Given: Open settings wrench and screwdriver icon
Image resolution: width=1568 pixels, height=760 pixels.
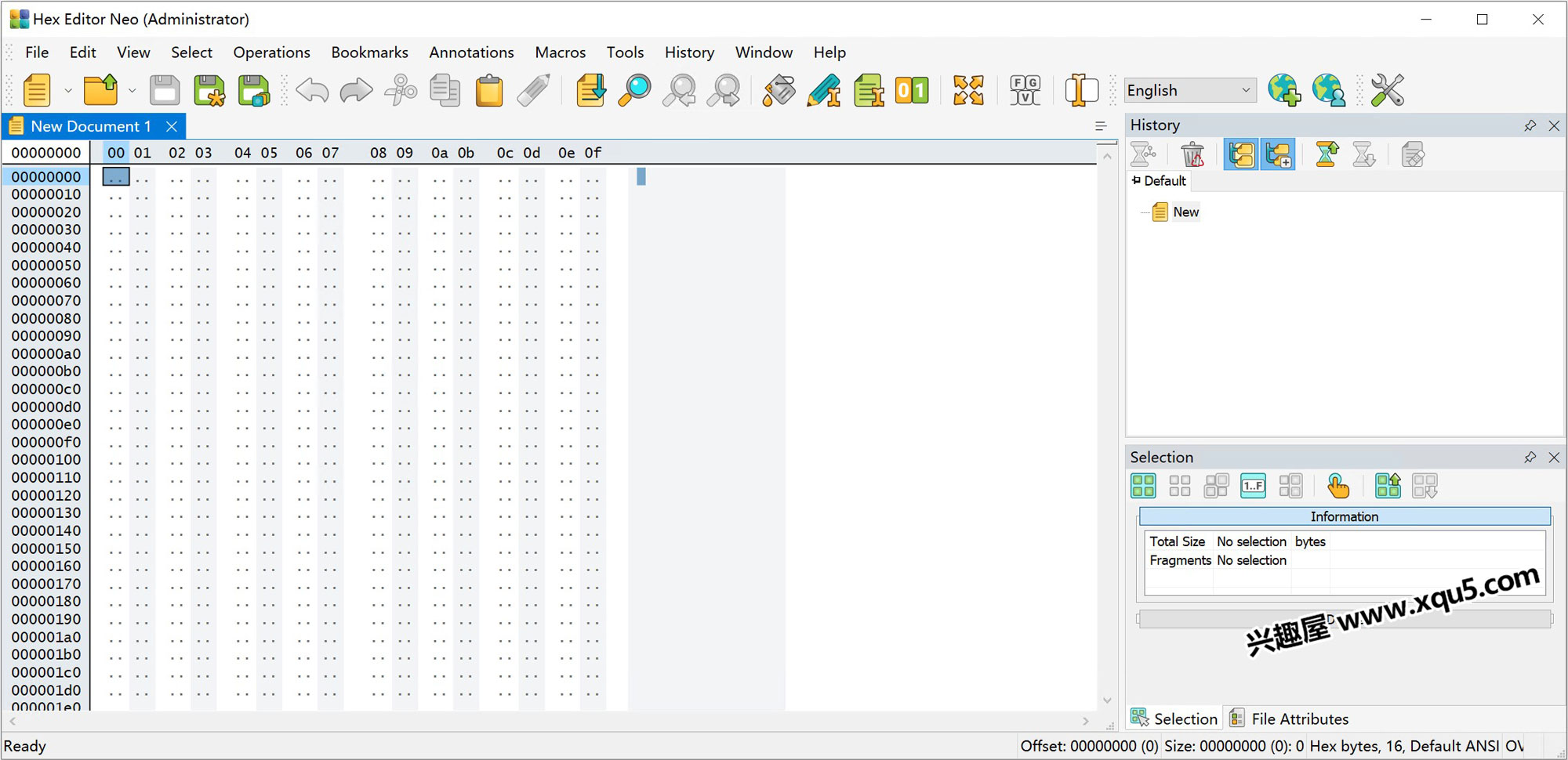Looking at the screenshot, I should (1387, 90).
